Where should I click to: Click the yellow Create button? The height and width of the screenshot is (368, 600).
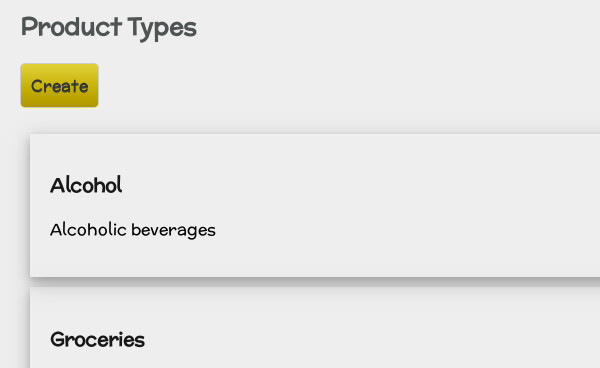click(x=59, y=86)
